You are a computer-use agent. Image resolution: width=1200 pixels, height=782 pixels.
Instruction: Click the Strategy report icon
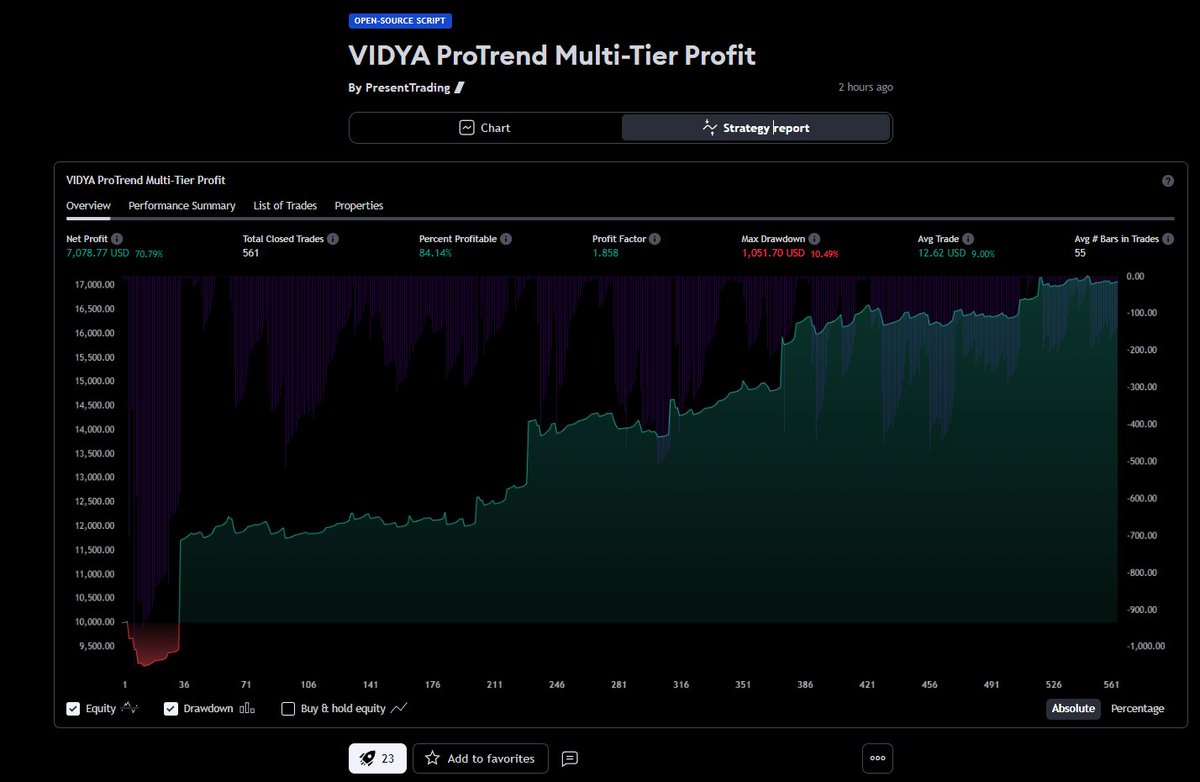pos(709,127)
